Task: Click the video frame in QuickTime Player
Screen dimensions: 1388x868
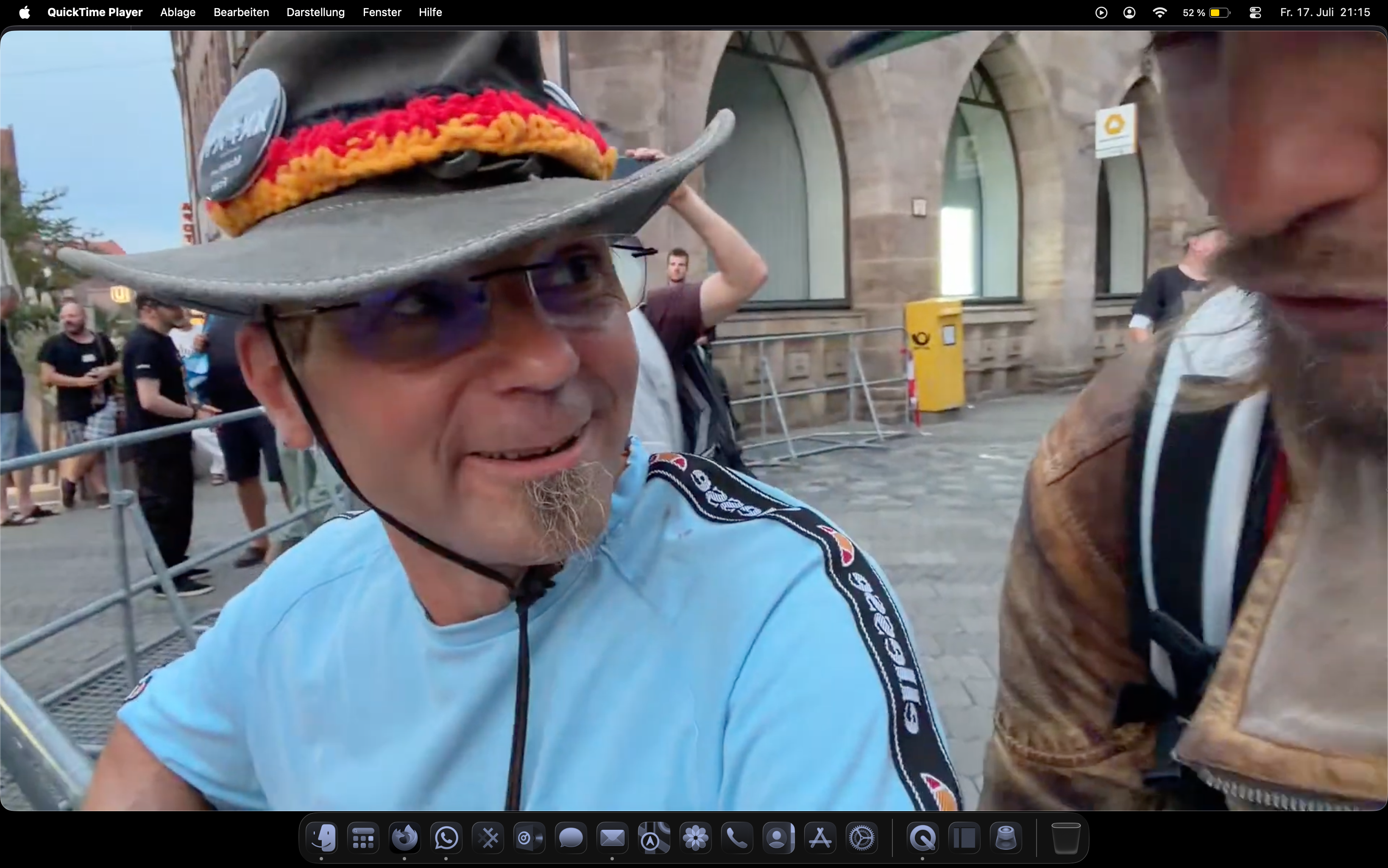Action: [694, 420]
